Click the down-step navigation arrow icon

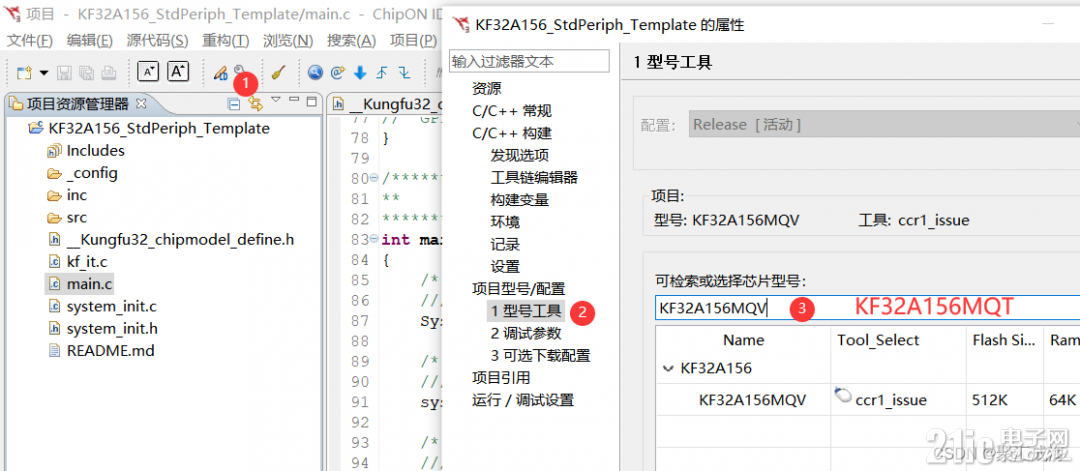coord(404,72)
